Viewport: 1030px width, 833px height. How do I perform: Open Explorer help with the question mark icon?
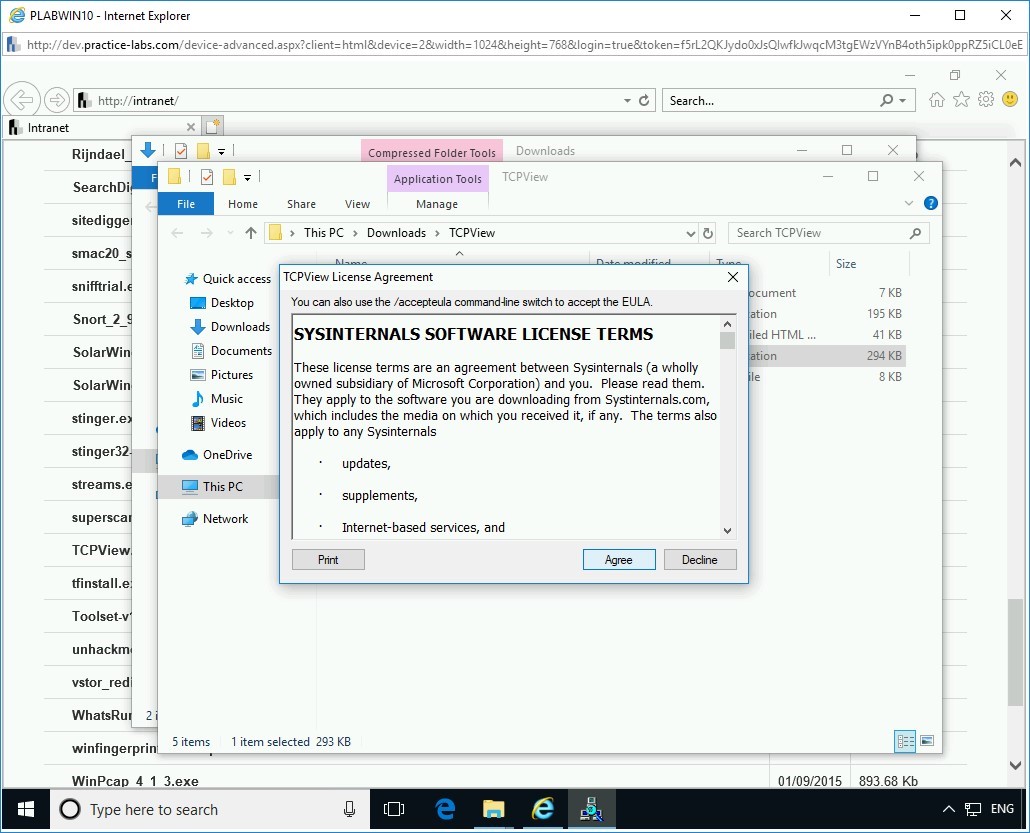pyautogui.click(x=931, y=203)
